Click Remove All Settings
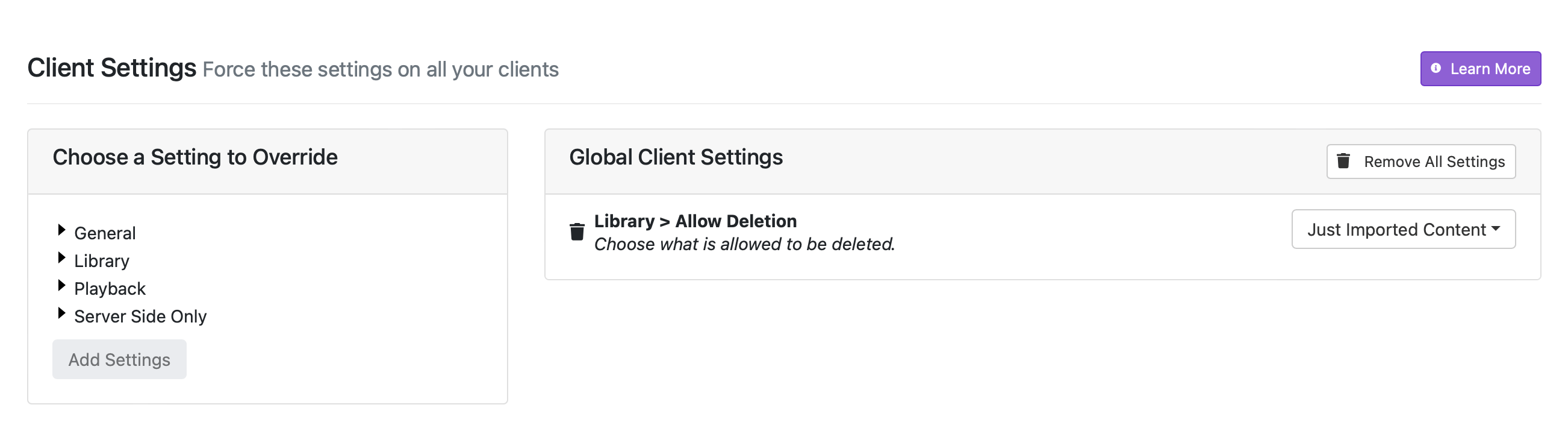Viewport: 1568px width, 434px height. [x=1420, y=161]
